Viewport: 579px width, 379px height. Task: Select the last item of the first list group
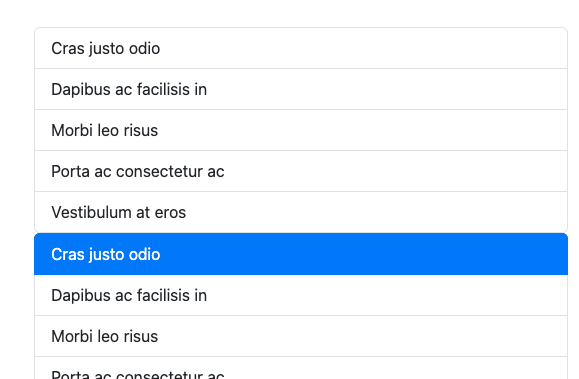click(301, 212)
